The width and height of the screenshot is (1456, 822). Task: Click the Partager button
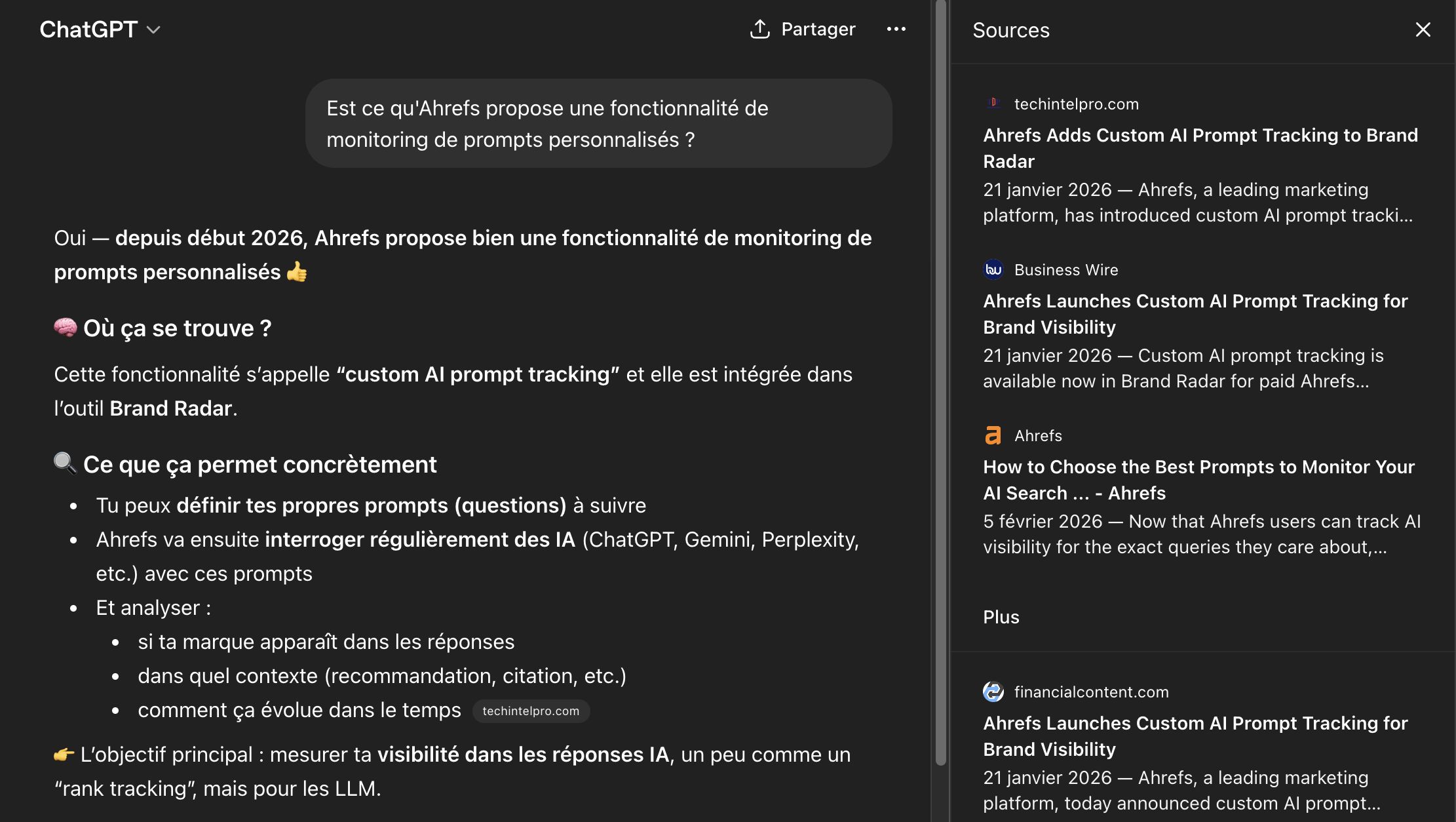point(803,28)
